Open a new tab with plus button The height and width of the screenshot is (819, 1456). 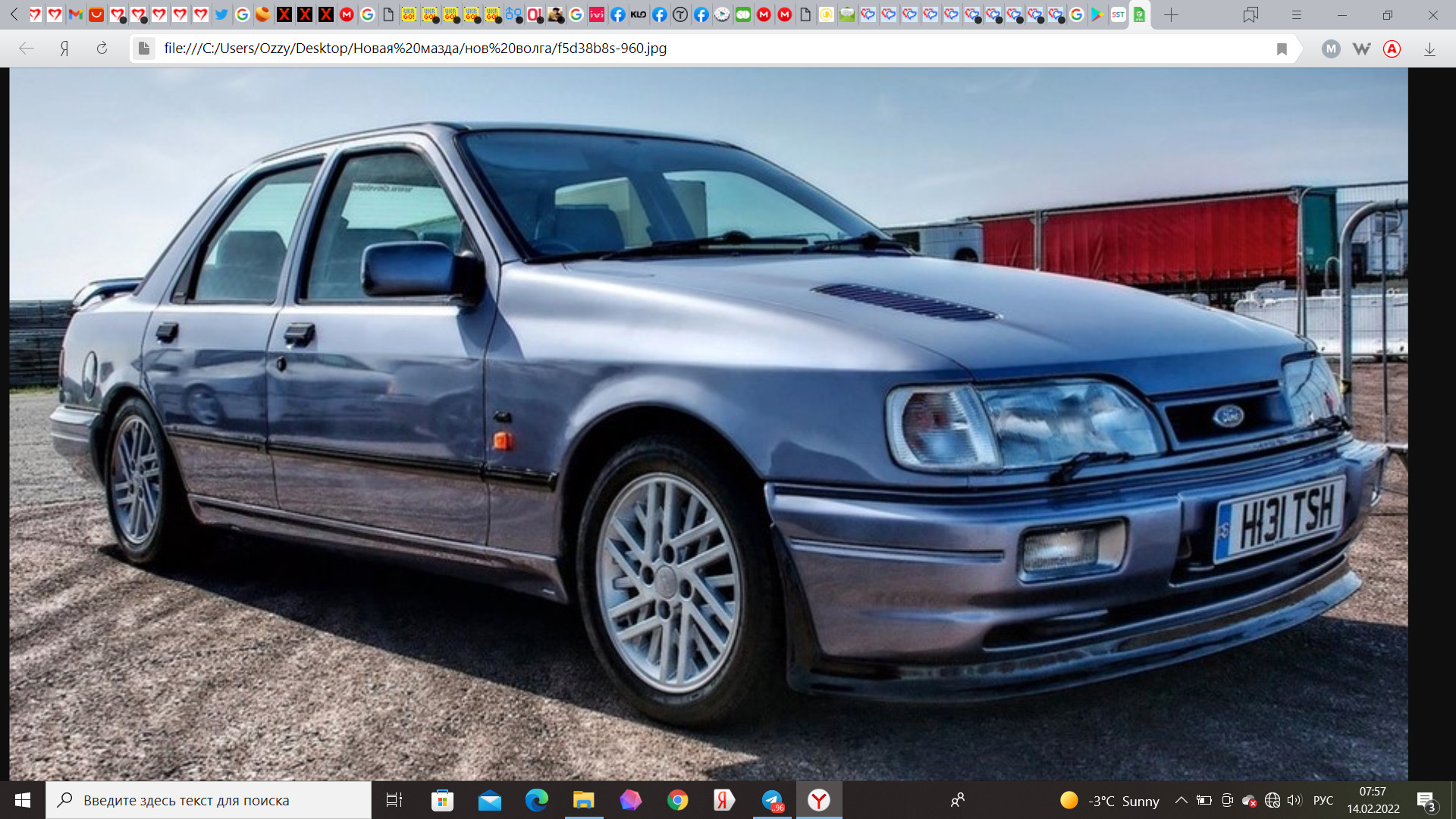1171,14
